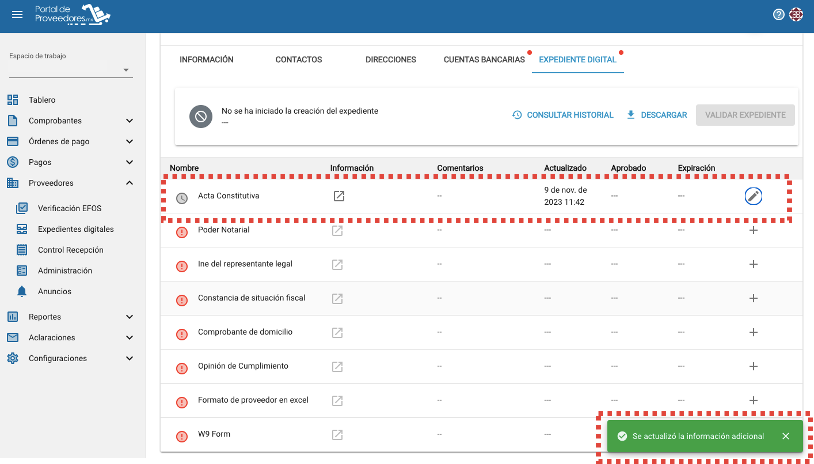Switch to the CONTACTOS tab
814x464 pixels.
pyautogui.click(x=299, y=60)
